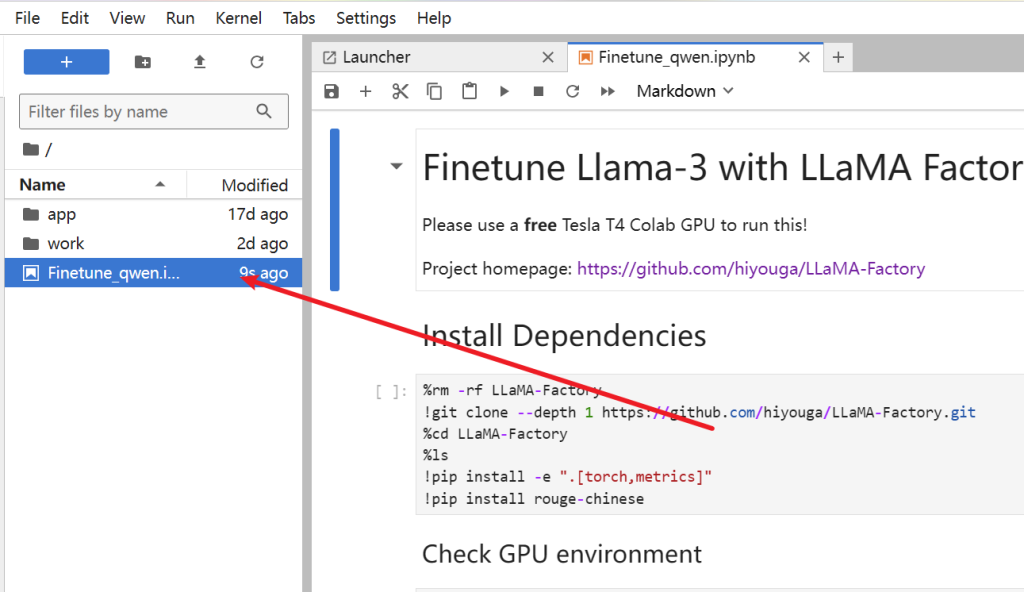1024x592 pixels.
Task: Click the "2d ago" modified time
Action: [263, 244]
